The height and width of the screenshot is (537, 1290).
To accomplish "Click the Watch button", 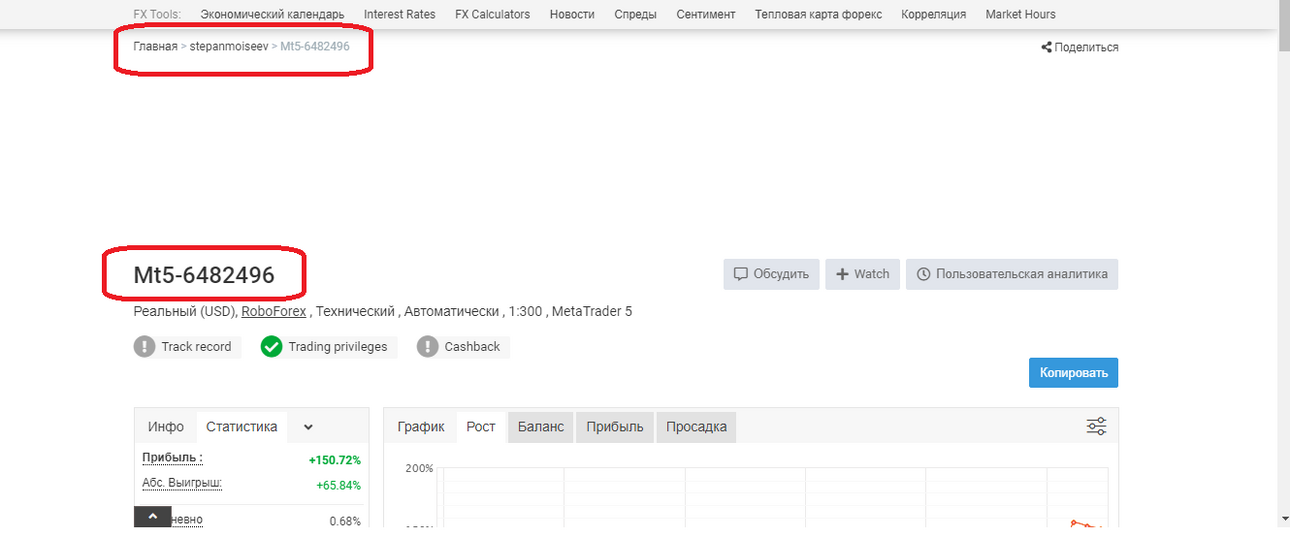I will pyautogui.click(x=863, y=274).
